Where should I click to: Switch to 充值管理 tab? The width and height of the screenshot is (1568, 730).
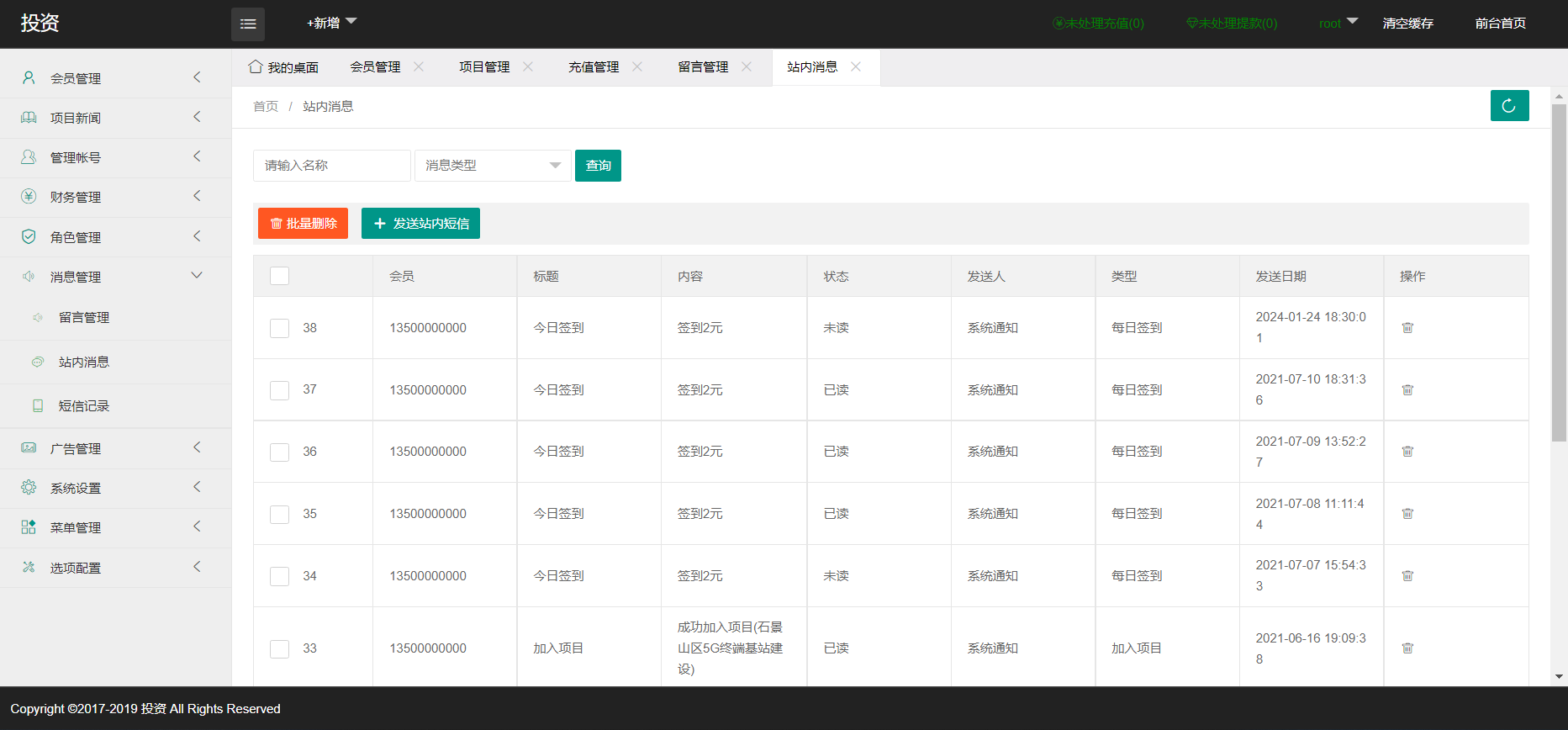click(x=594, y=67)
